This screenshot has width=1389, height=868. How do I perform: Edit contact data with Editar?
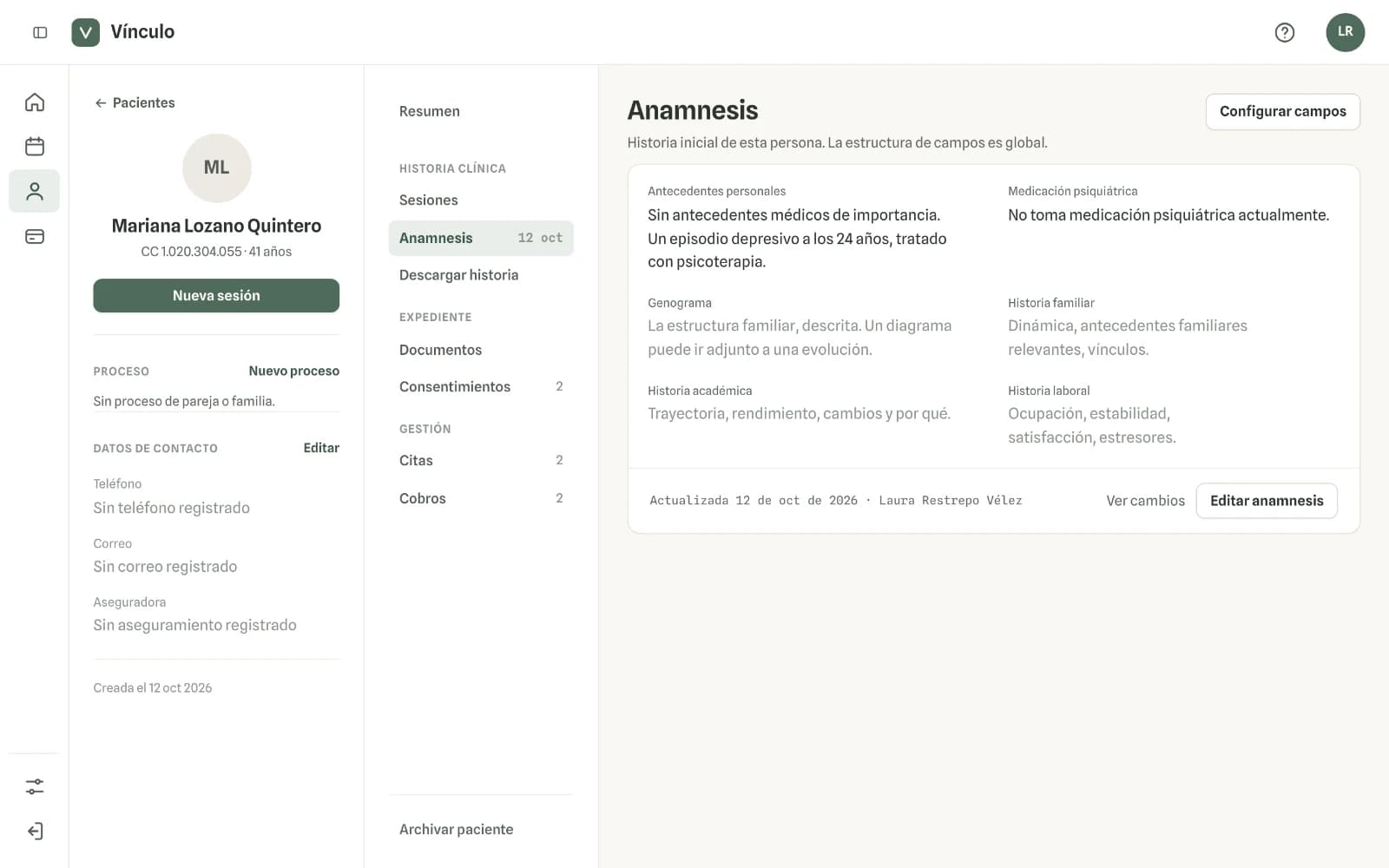click(x=321, y=448)
